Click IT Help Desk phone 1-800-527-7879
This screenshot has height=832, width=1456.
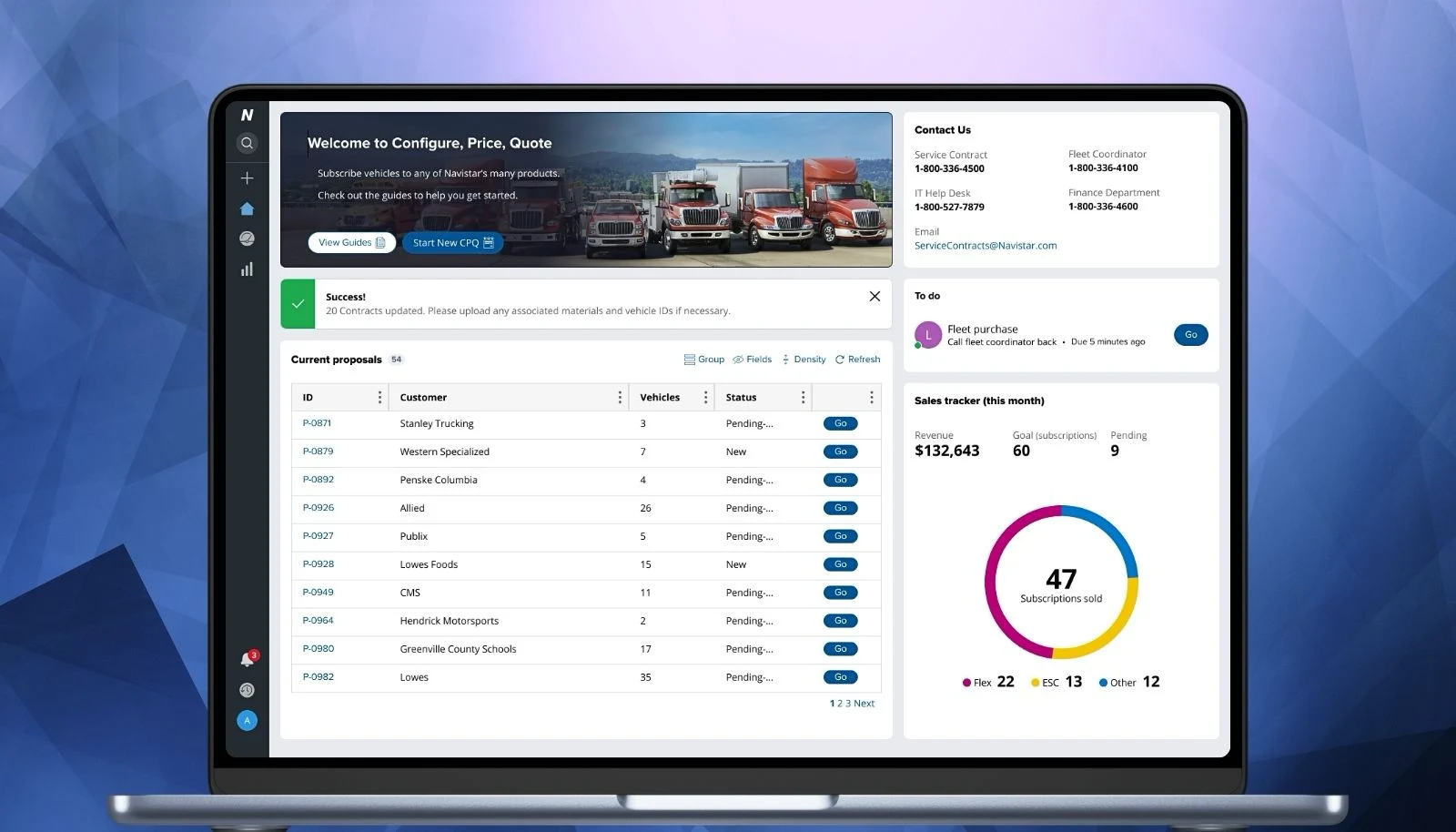coord(949,207)
